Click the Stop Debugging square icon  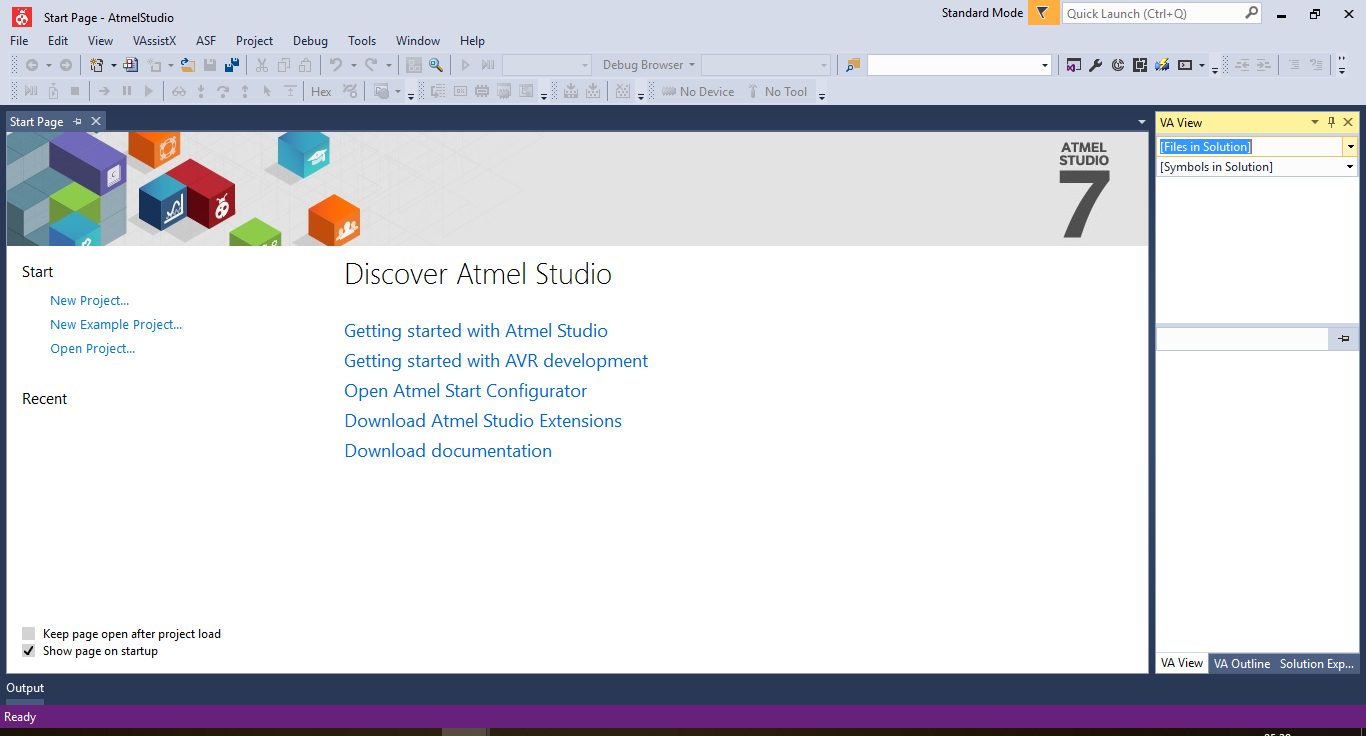[75, 92]
